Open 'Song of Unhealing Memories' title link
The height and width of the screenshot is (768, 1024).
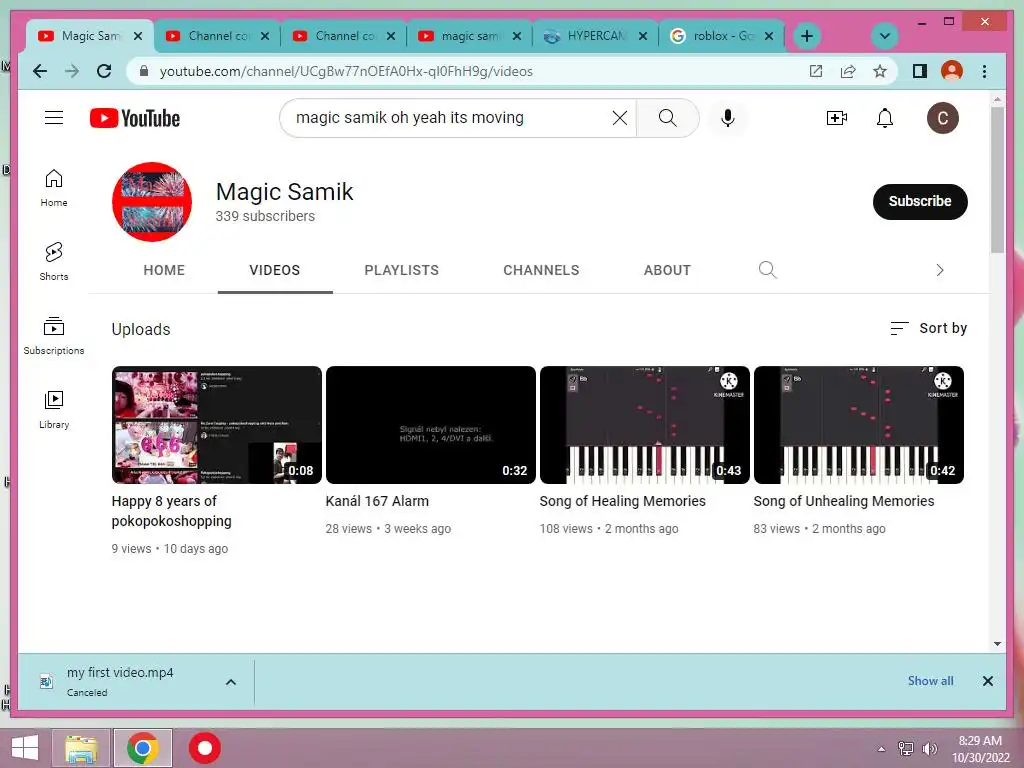844,501
